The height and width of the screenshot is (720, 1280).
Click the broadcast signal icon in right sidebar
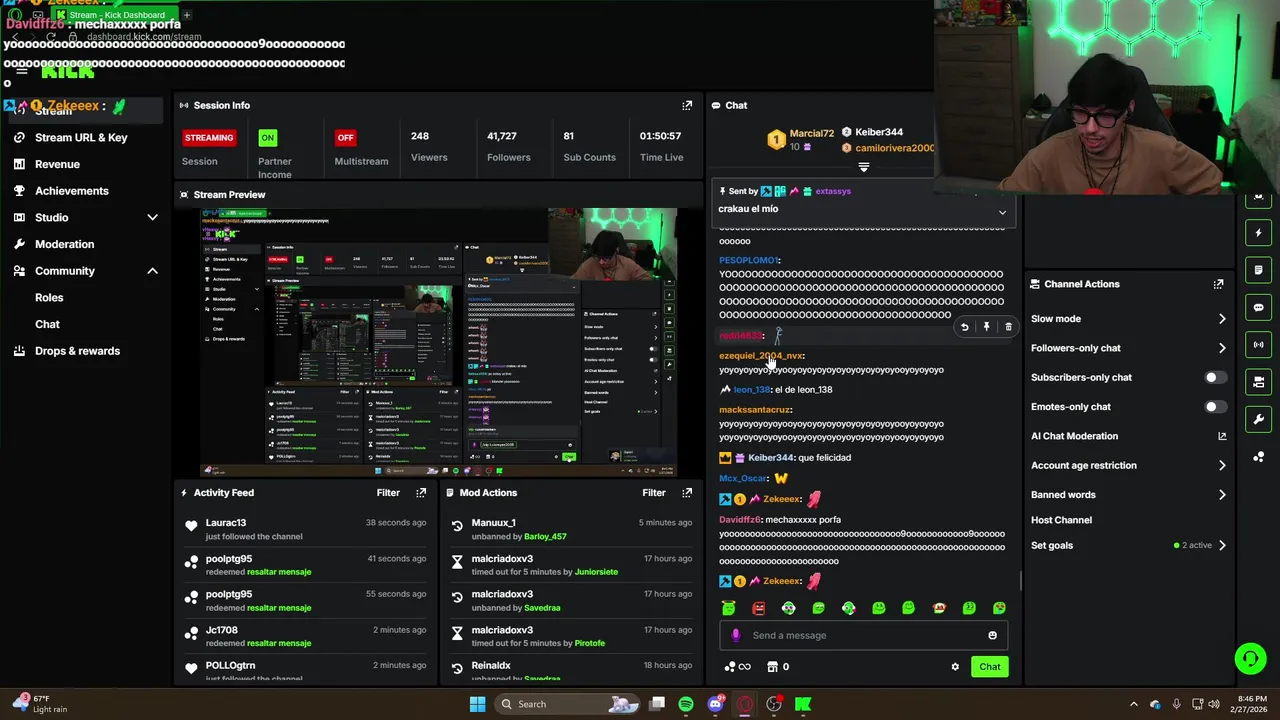click(x=1259, y=344)
